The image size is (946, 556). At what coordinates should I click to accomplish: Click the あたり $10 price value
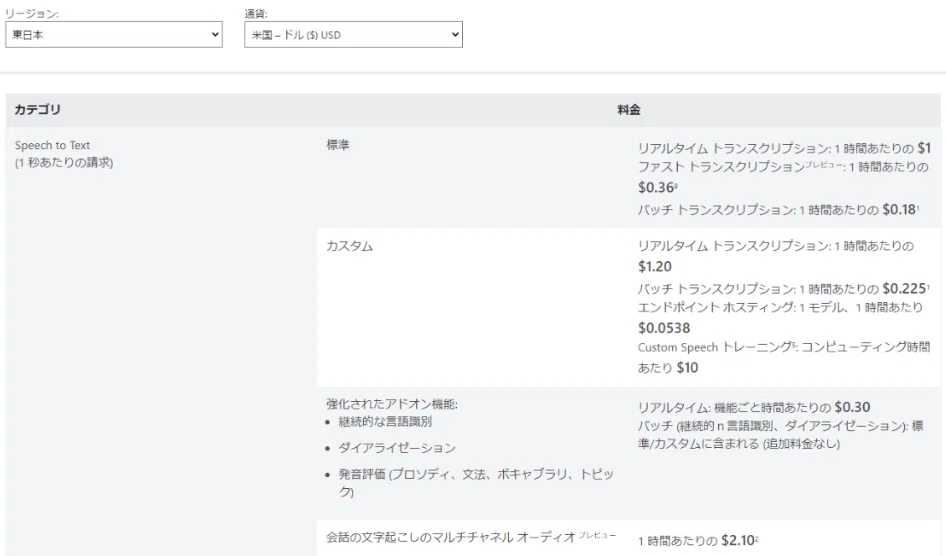tap(668, 368)
